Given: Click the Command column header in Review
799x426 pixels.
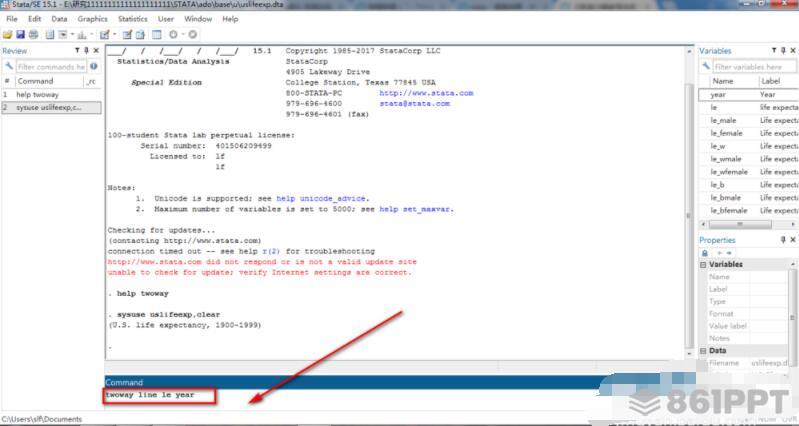Looking at the screenshot, I should [x=49, y=81].
